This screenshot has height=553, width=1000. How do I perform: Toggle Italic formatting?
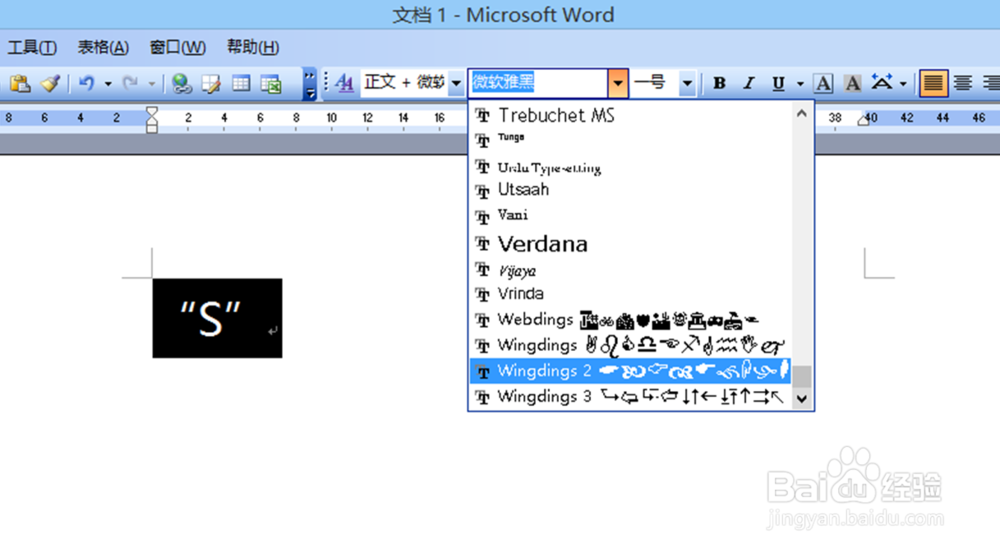click(x=749, y=84)
